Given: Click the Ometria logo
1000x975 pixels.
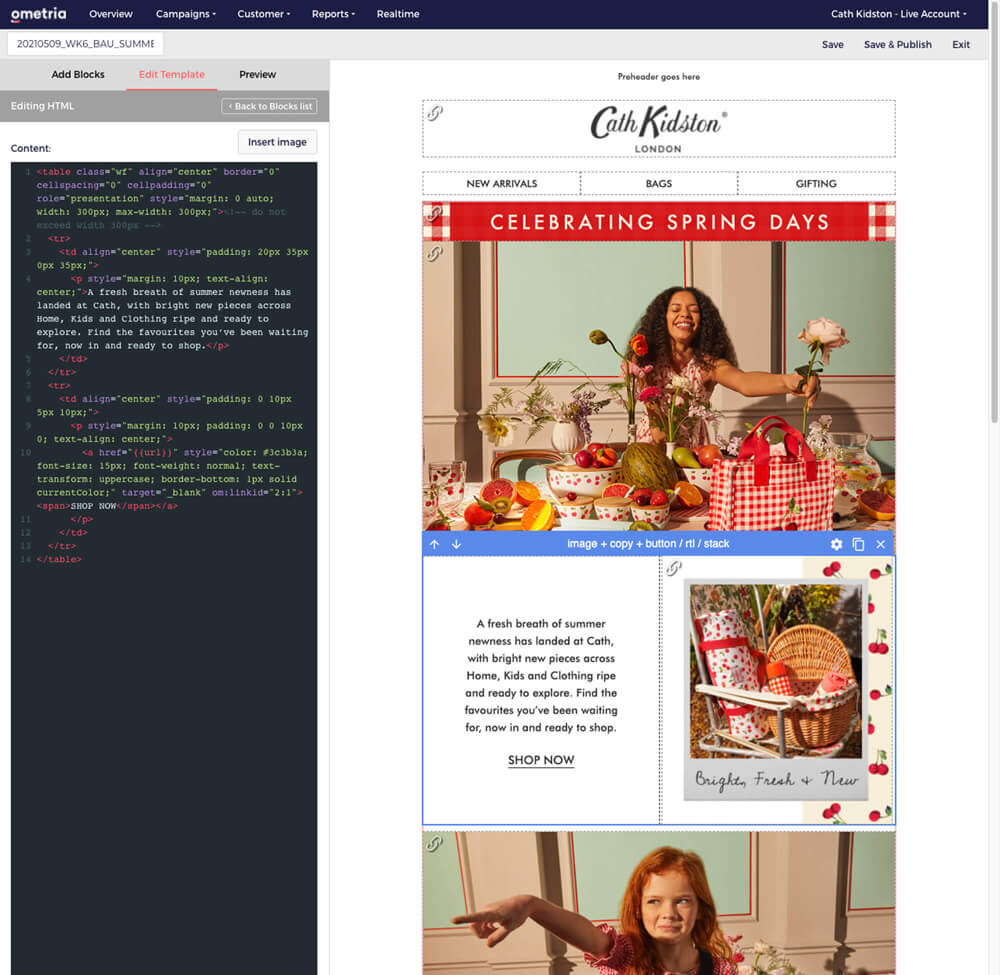Looking at the screenshot, I should pos(38,13).
